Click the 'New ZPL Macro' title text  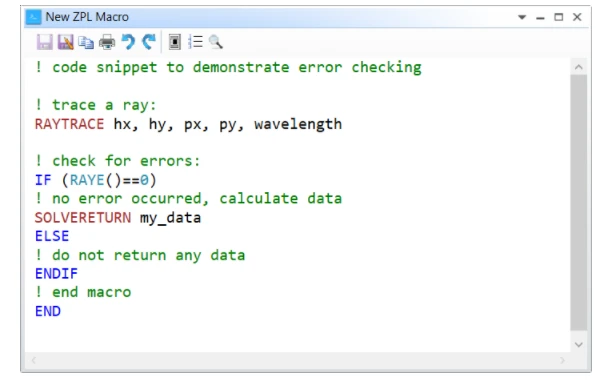pyautogui.click(x=87, y=17)
